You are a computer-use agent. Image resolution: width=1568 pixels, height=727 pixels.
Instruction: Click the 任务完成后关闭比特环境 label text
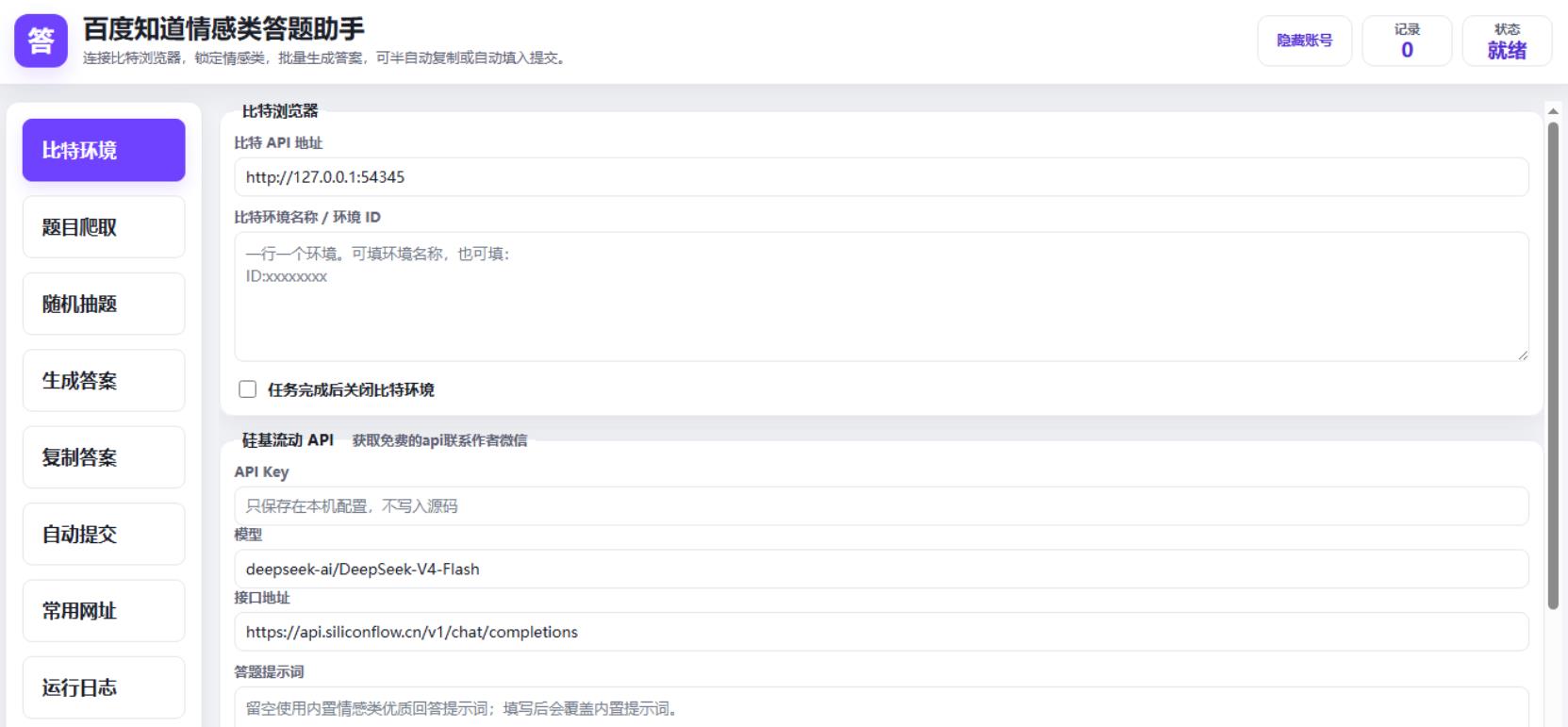351,390
